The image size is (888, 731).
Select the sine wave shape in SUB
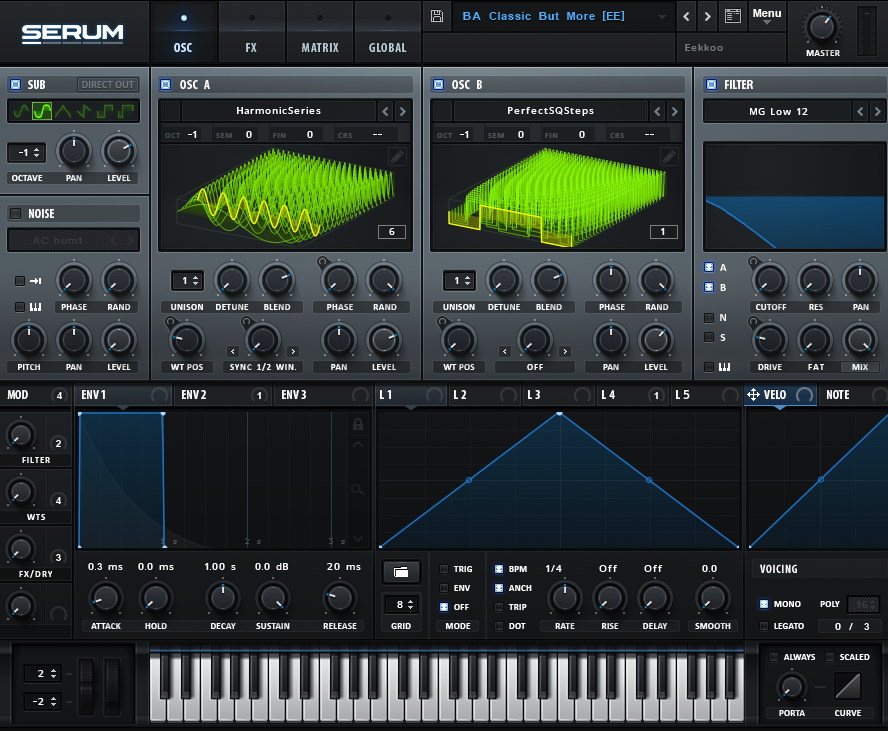[x=21, y=111]
